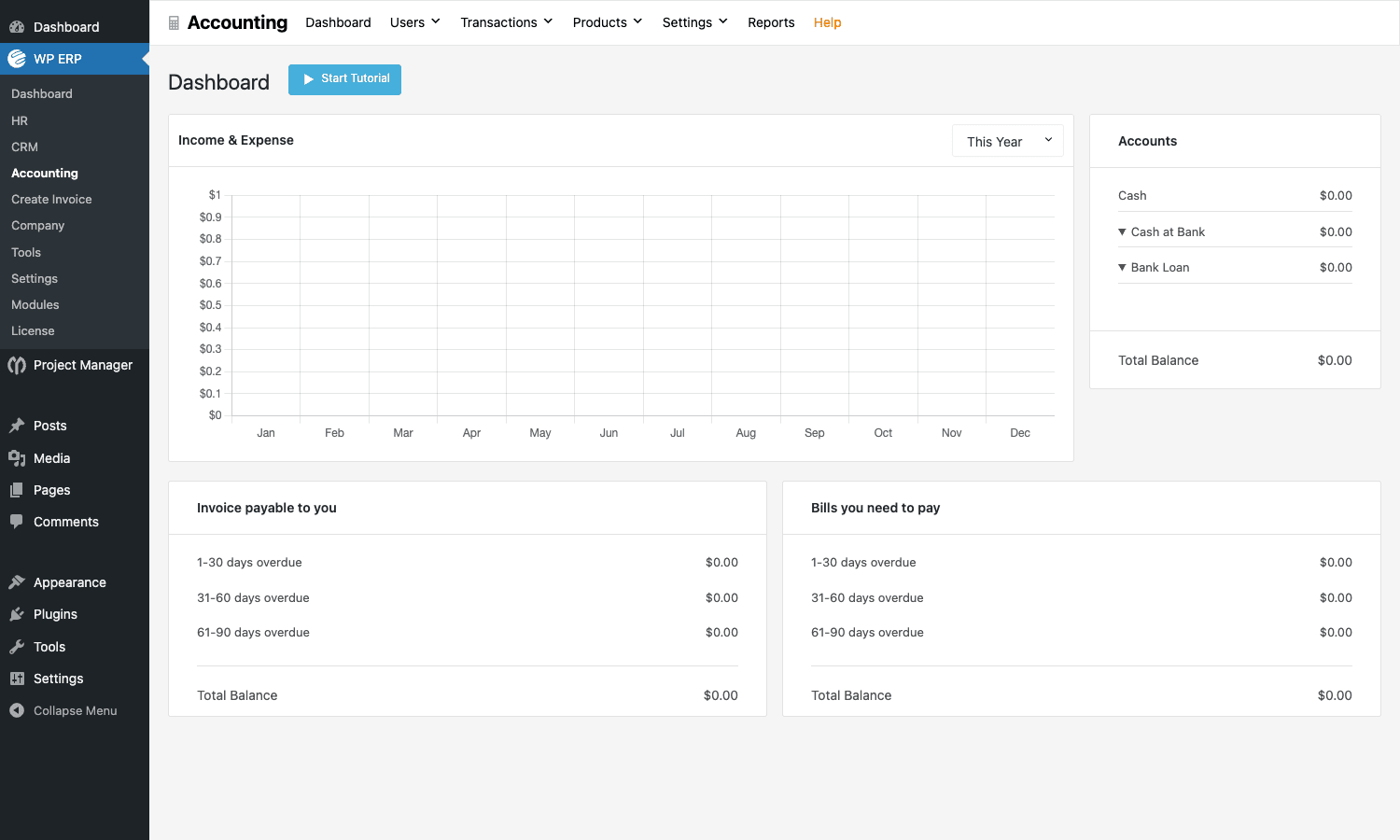
Task: Click the play icon on Start Tutorial
Action: coord(309,79)
